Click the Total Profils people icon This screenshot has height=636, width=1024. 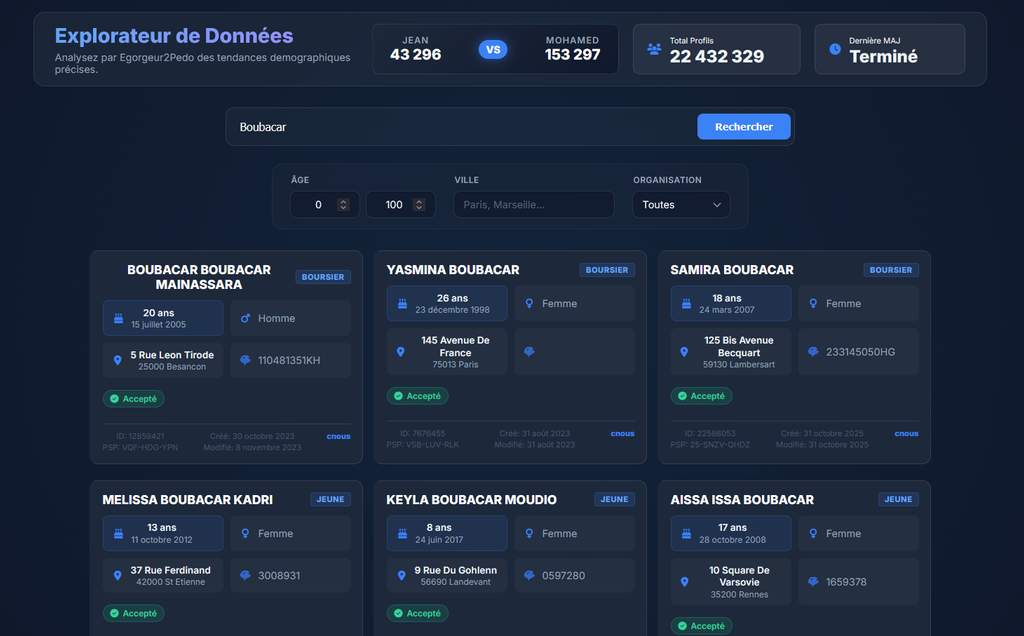pos(654,49)
